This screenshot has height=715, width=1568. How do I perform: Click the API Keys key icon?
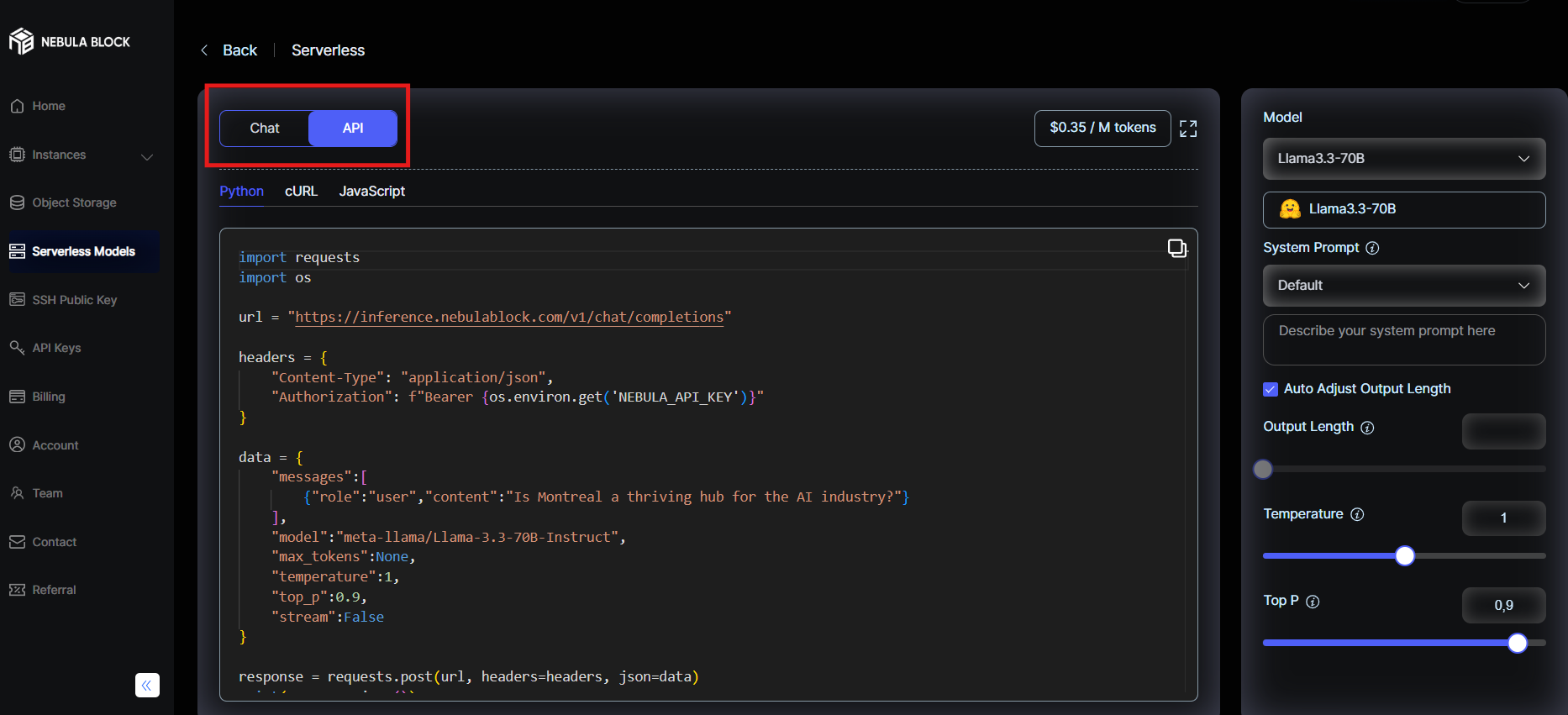pos(17,347)
